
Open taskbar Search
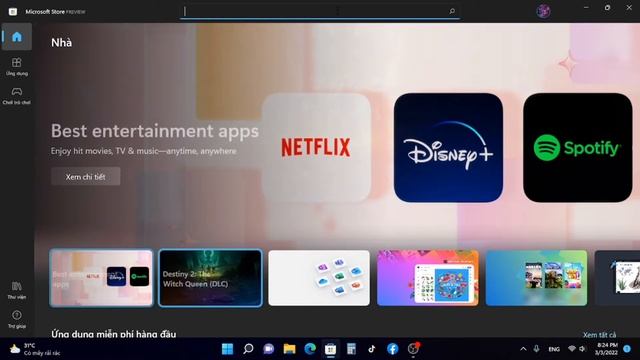click(248, 349)
